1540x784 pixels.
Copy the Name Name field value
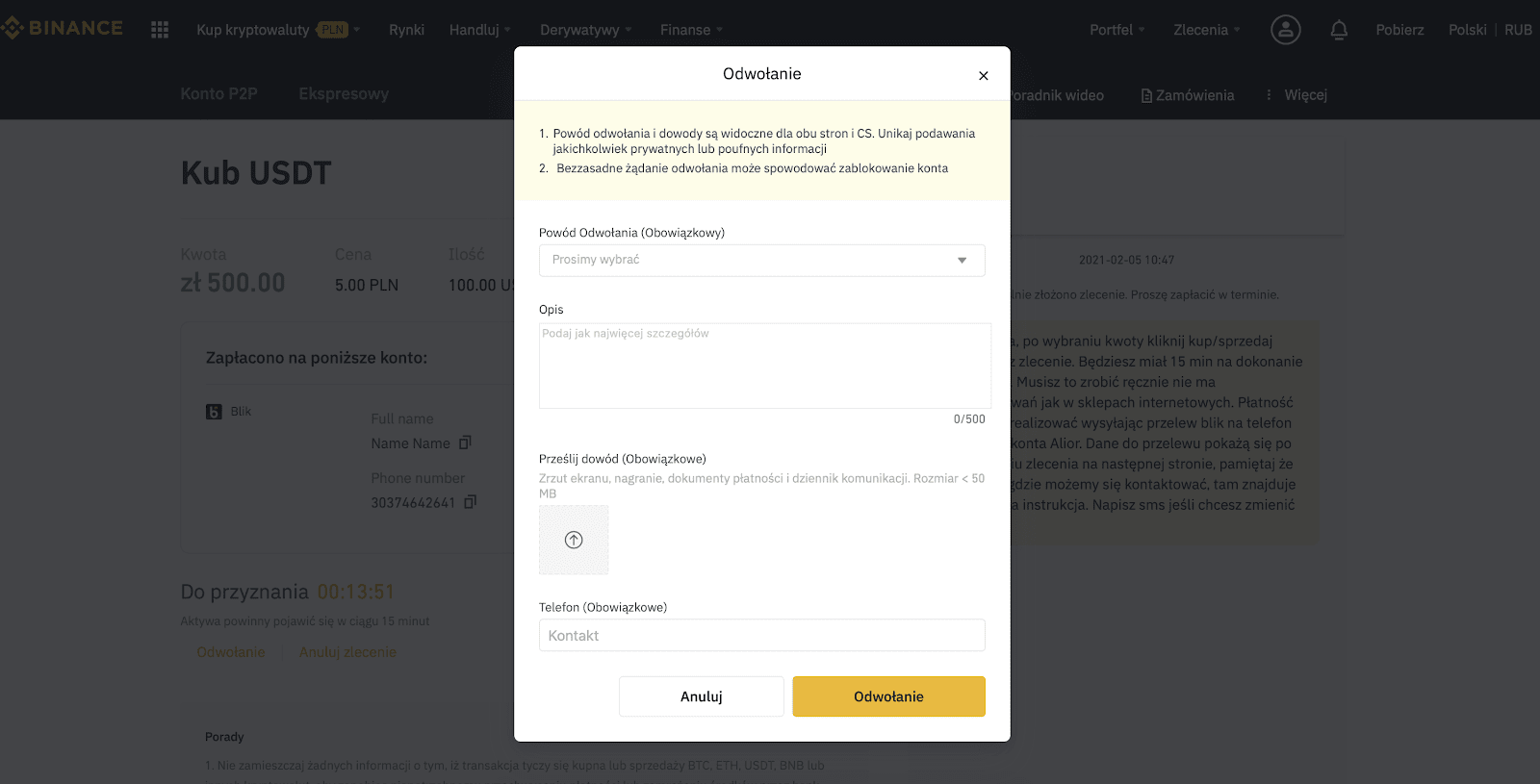465,443
